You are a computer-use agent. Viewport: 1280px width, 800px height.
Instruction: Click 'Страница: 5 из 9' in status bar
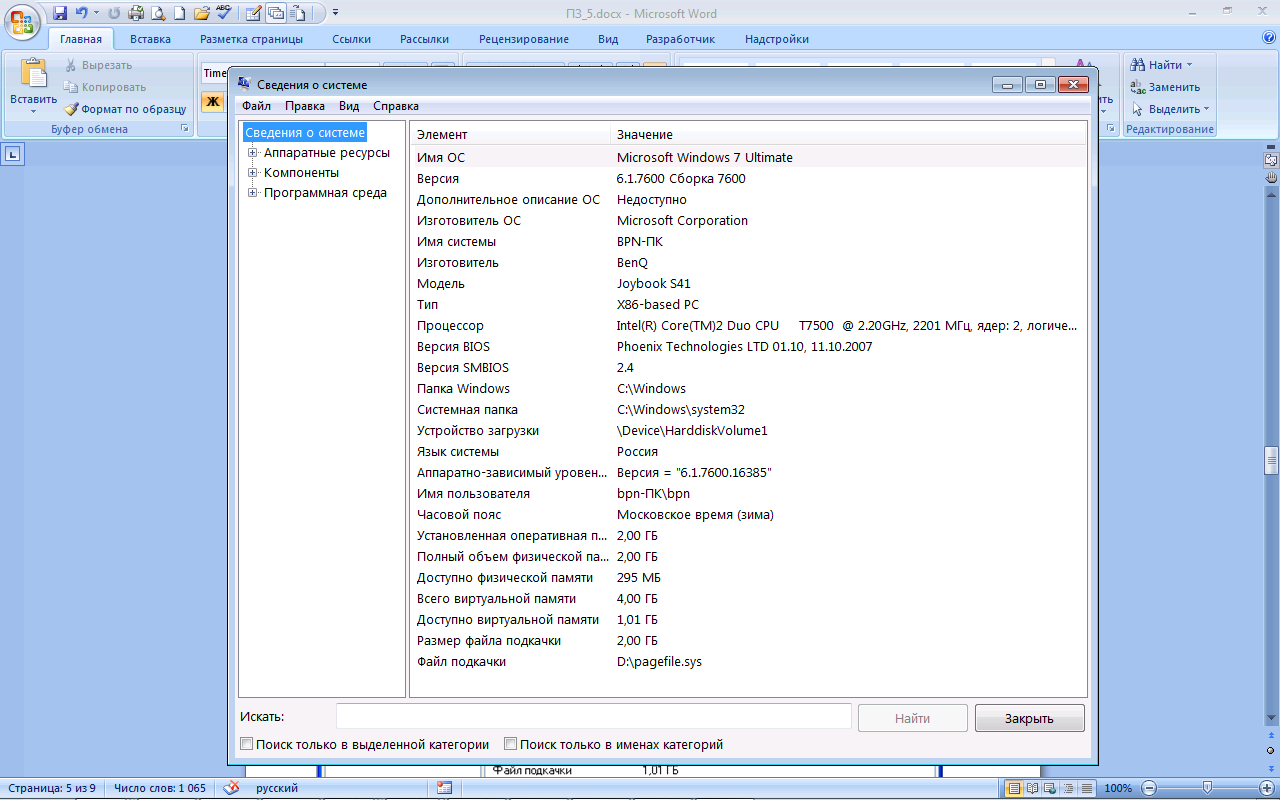pos(54,788)
